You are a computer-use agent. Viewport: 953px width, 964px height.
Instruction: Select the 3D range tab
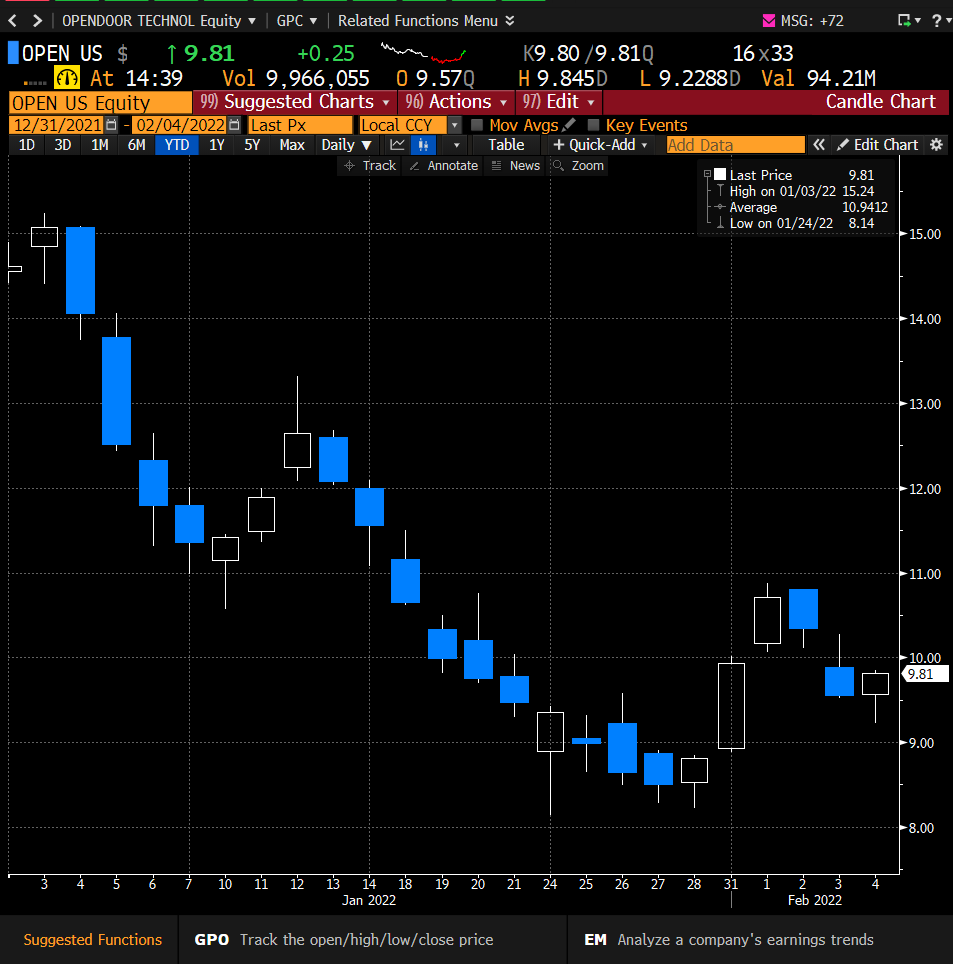point(63,145)
